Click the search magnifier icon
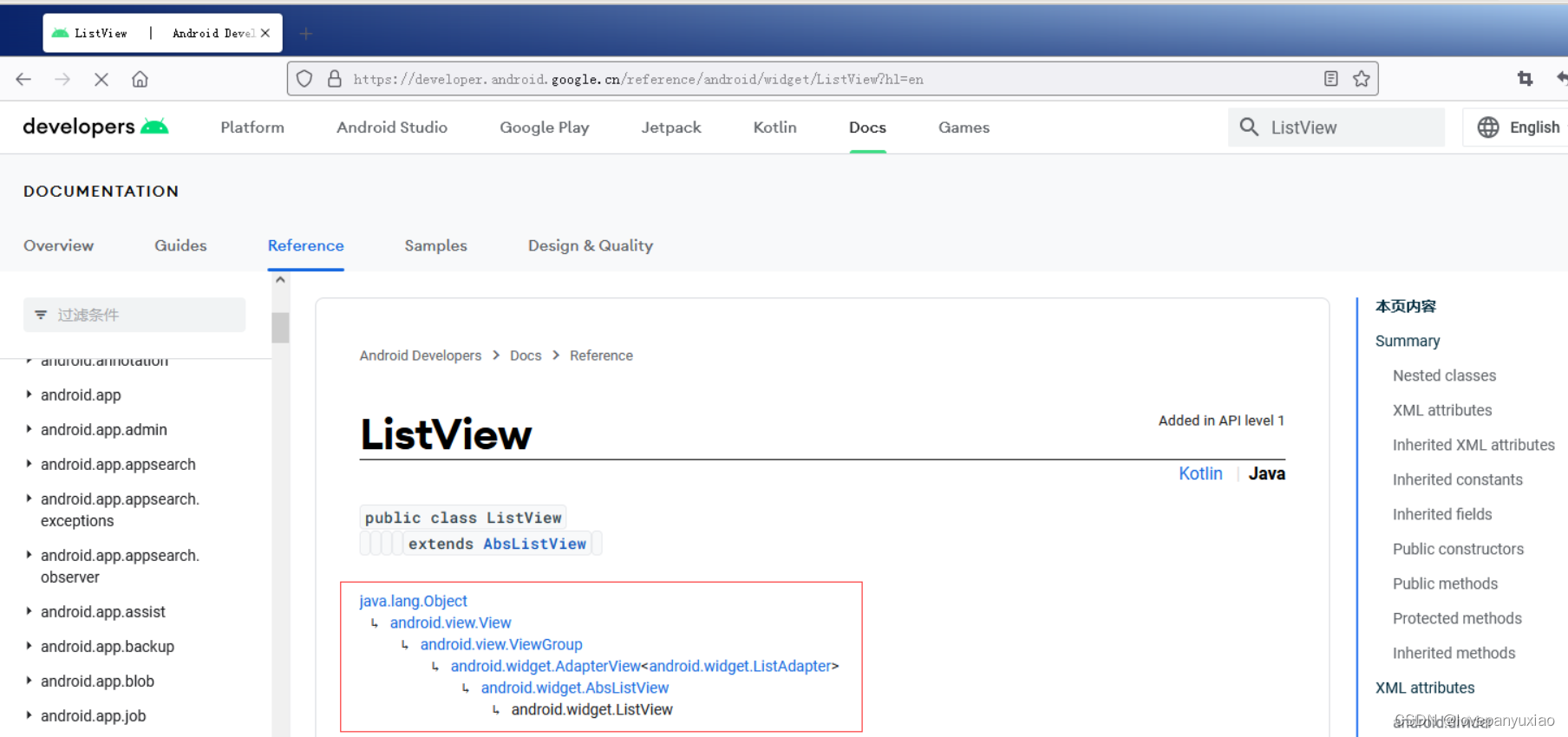The width and height of the screenshot is (1568, 737). click(x=1249, y=127)
